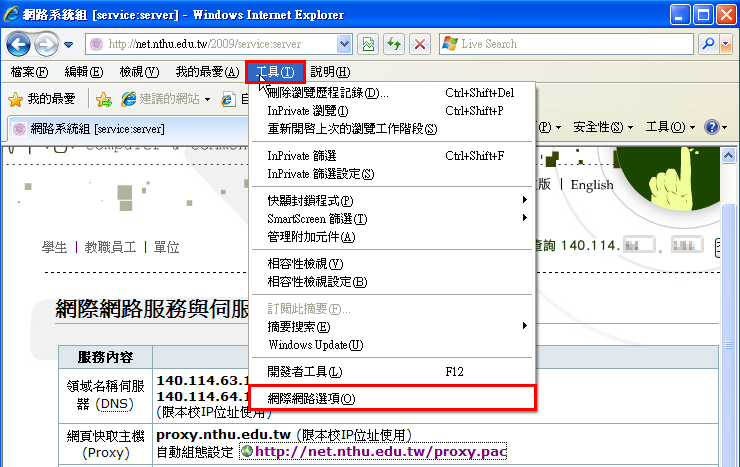Click the magnifier Search button
The image size is (740, 467).
[x=709, y=44]
